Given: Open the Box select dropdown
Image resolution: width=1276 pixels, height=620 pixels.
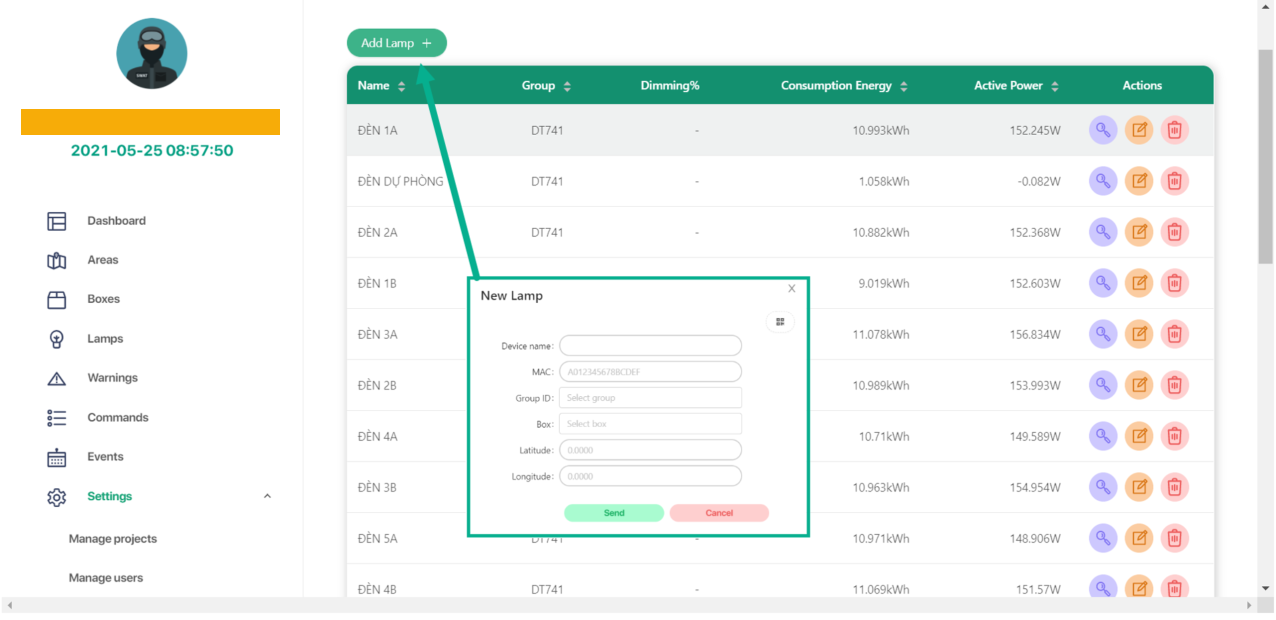Looking at the screenshot, I should 650,424.
